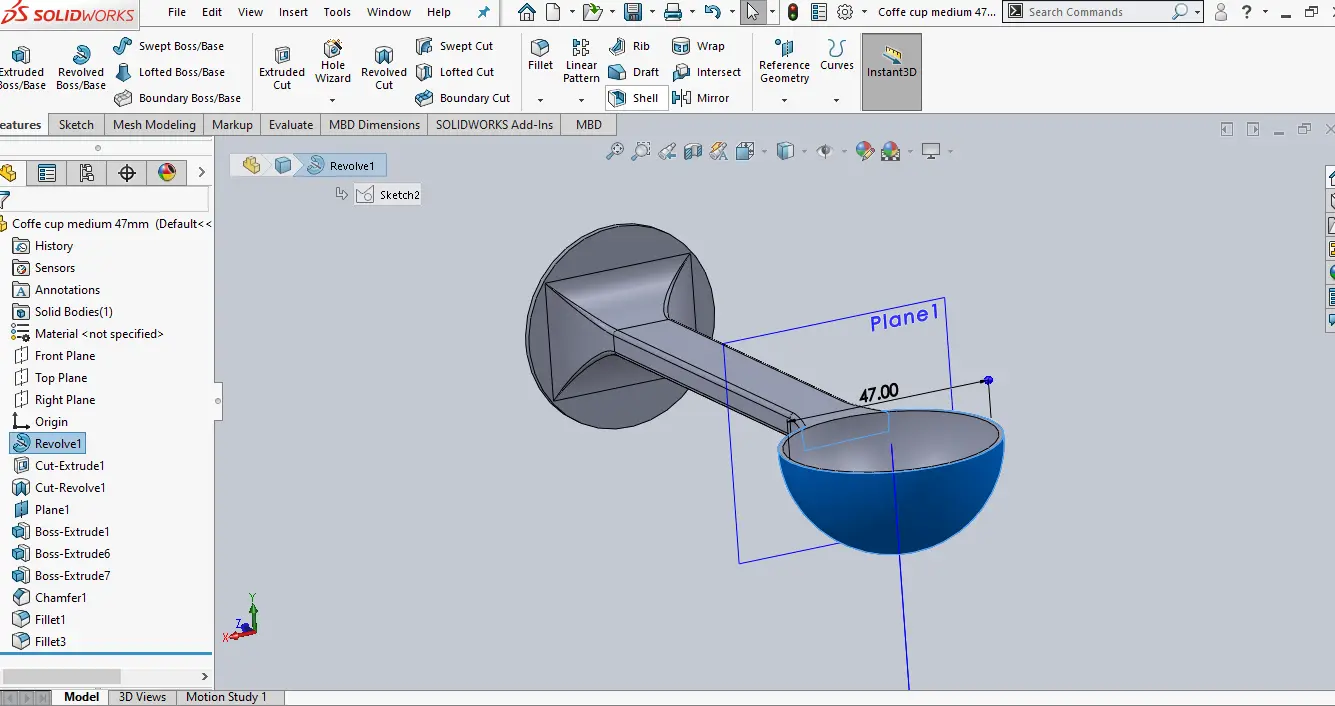Screen dimensions: 1335x706
Task: Click Sketch2 in the breadcrumb
Action: 389,195
